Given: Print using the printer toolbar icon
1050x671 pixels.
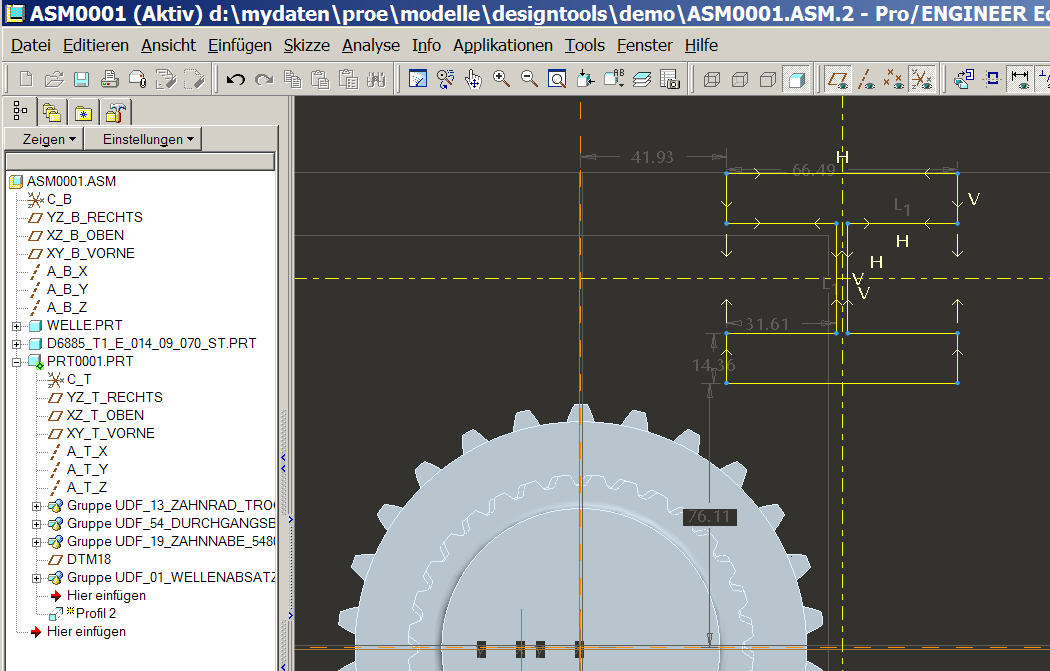Looking at the screenshot, I should [110, 80].
